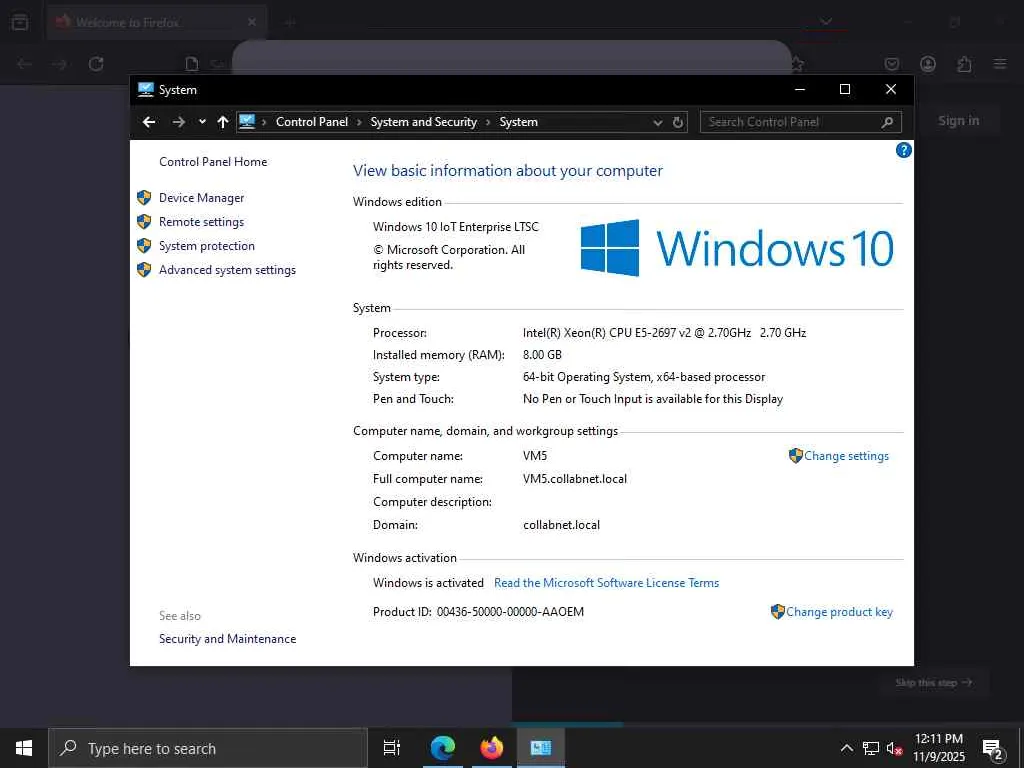Screen dimensions: 1024x768
Task: Click Change settings for computer name
Action: pos(846,456)
